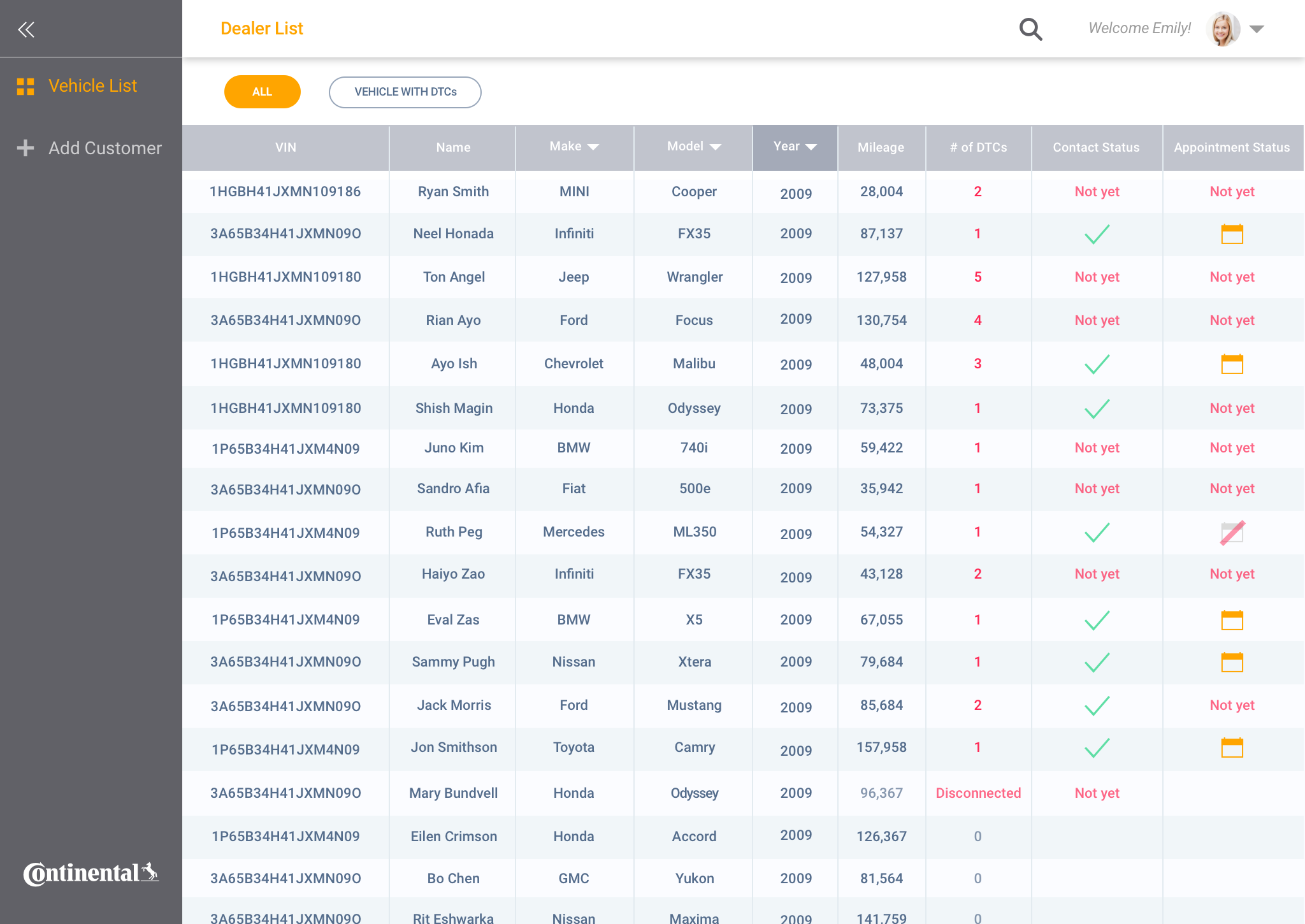Click Neel Honada's contact checkmark
1305x924 pixels.
point(1097,234)
